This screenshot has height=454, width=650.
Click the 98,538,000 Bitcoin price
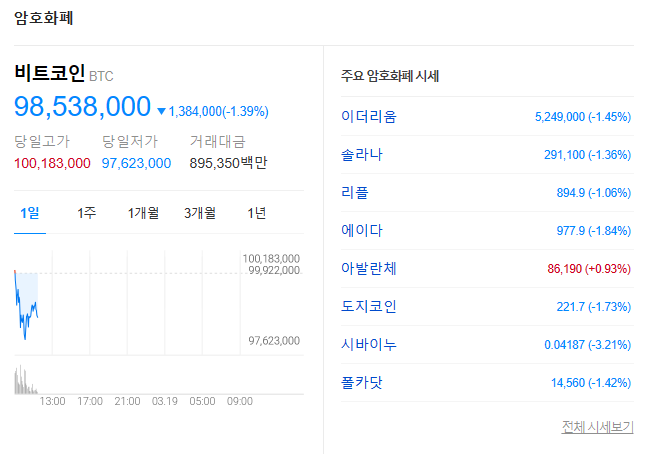point(82,107)
